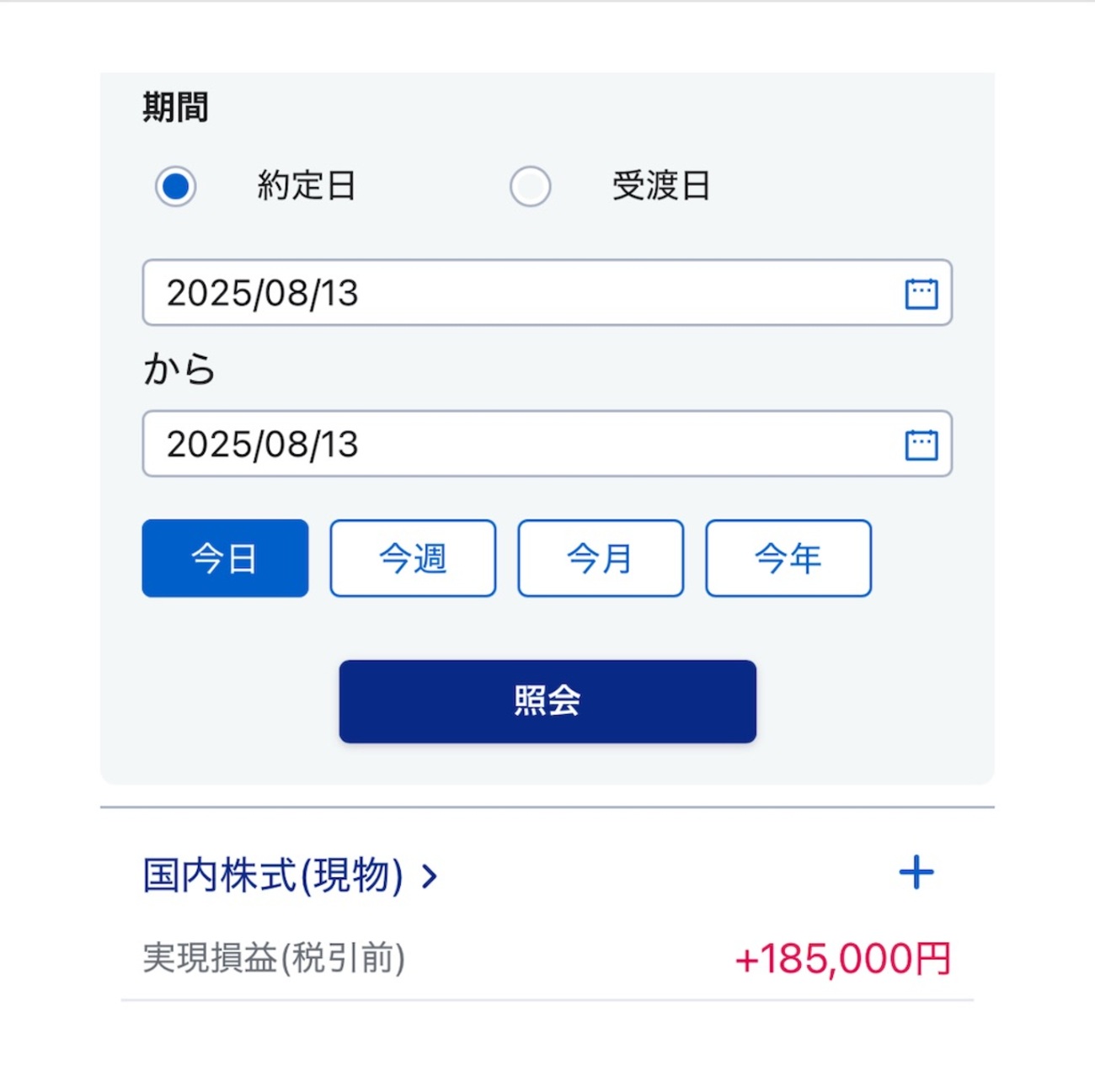Open the 国内株式(現物) link
This screenshot has width=1095, height=1092.
(273, 876)
